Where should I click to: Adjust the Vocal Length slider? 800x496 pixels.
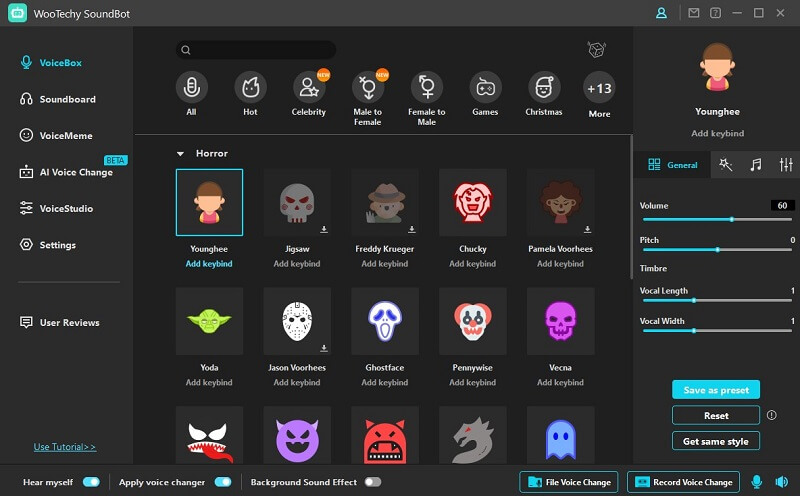(x=717, y=301)
